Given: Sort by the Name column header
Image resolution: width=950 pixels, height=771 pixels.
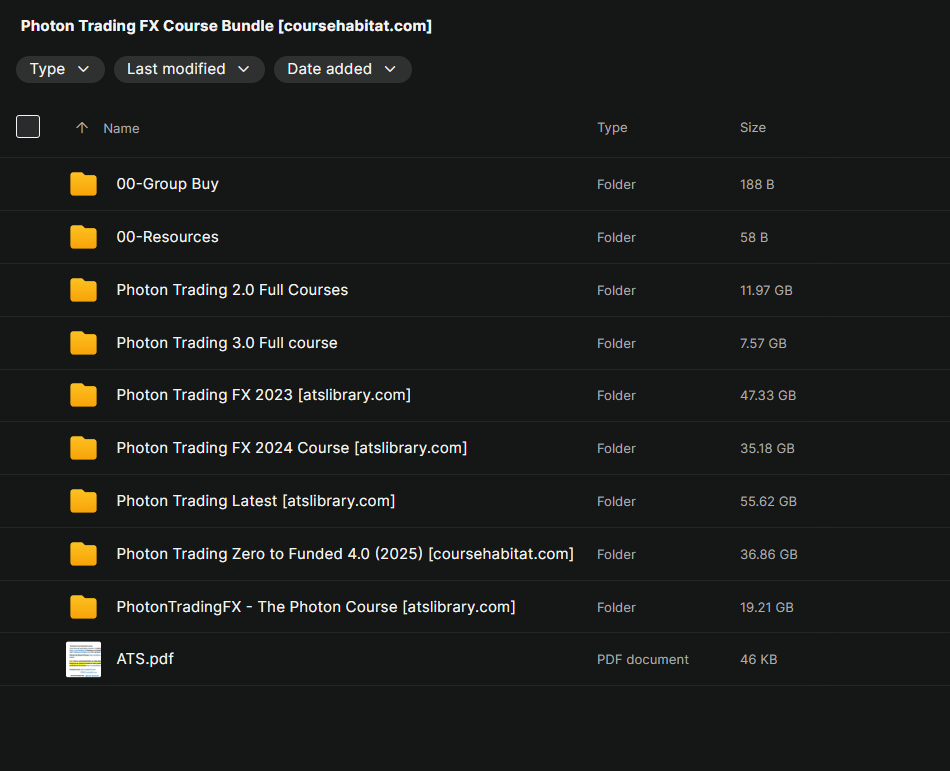Looking at the screenshot, I should pos(121,128).
